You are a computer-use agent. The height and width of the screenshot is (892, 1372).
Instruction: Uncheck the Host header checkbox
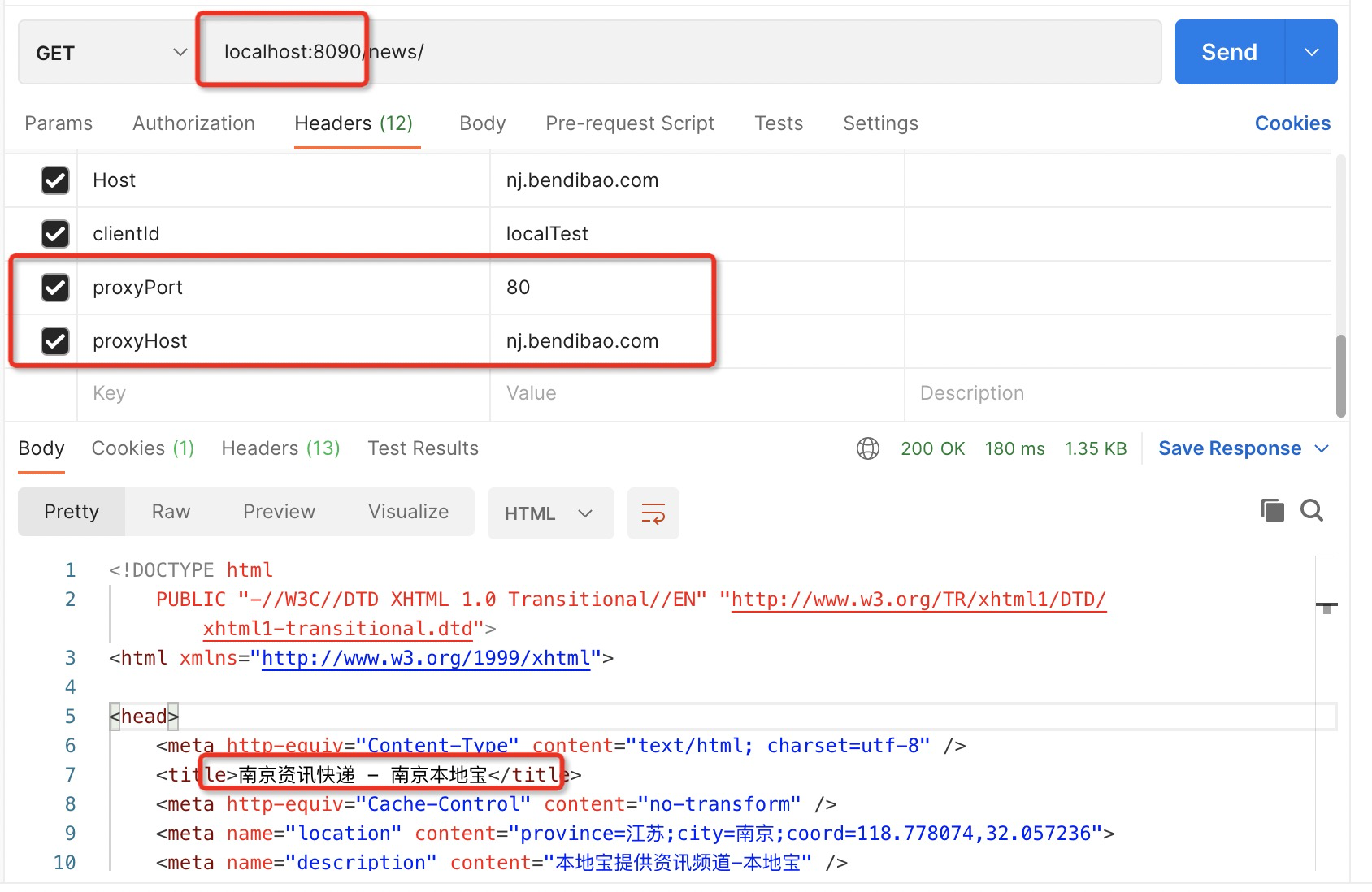click(x=55, y=180)
